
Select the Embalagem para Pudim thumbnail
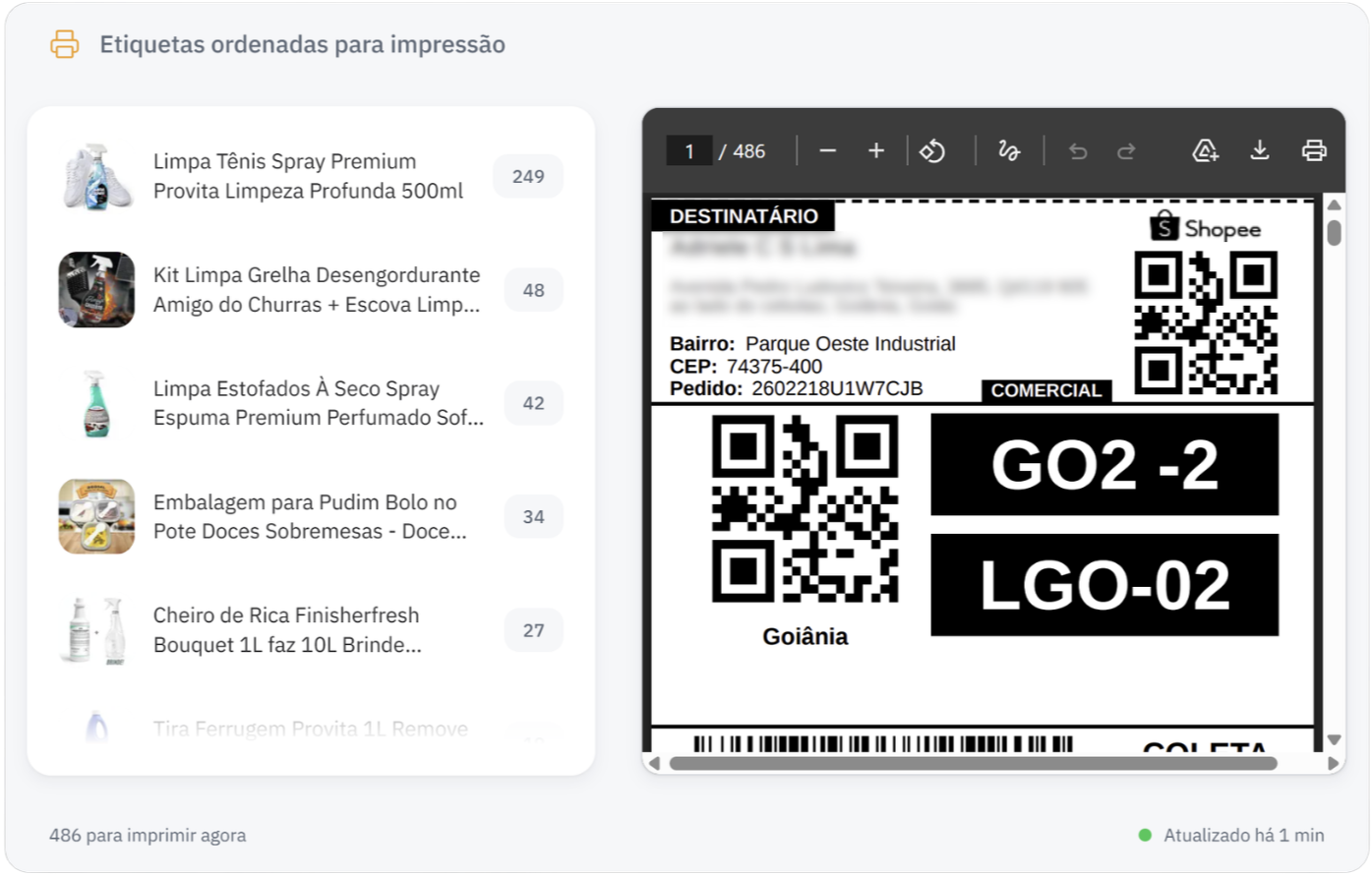(x=96, y=516)
